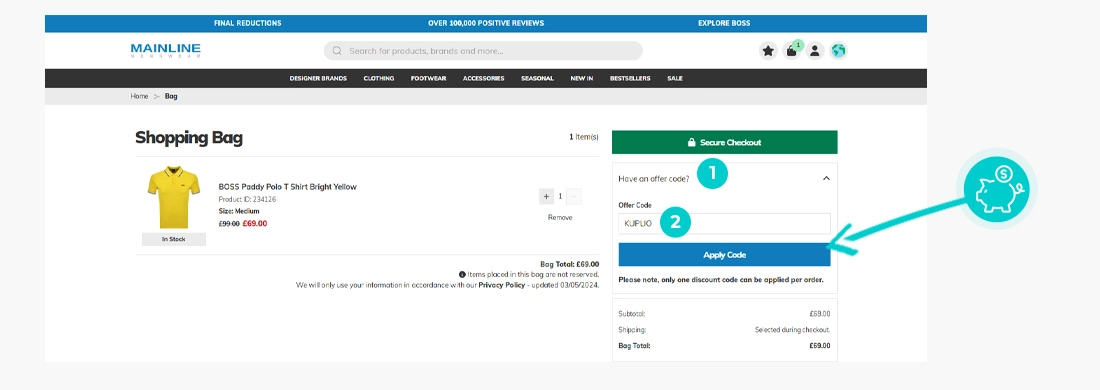Click the Apply Code button
Screen dimensions: 1100x390
click(x=725, y=255)
